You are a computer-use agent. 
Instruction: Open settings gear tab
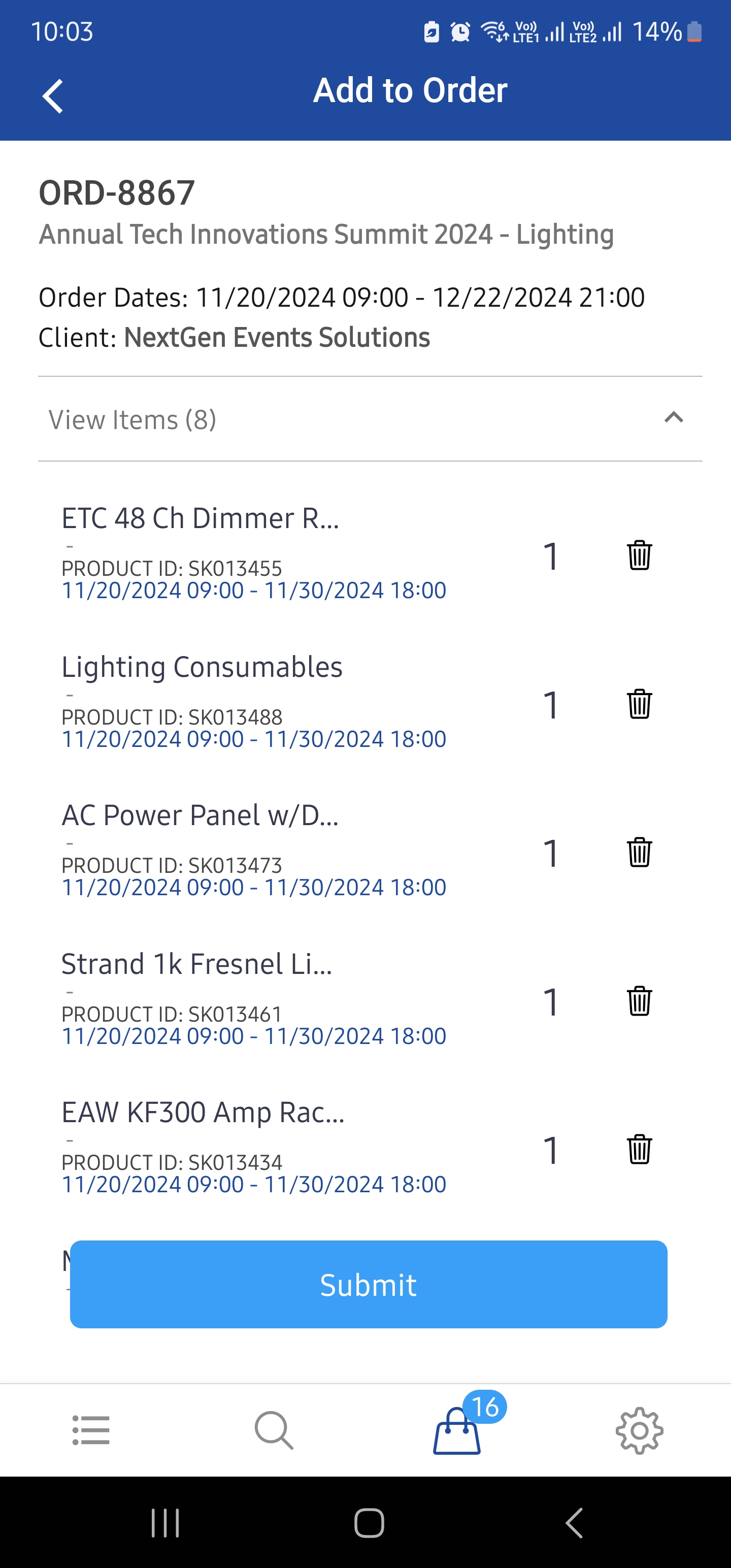(x=639, y=1430)
